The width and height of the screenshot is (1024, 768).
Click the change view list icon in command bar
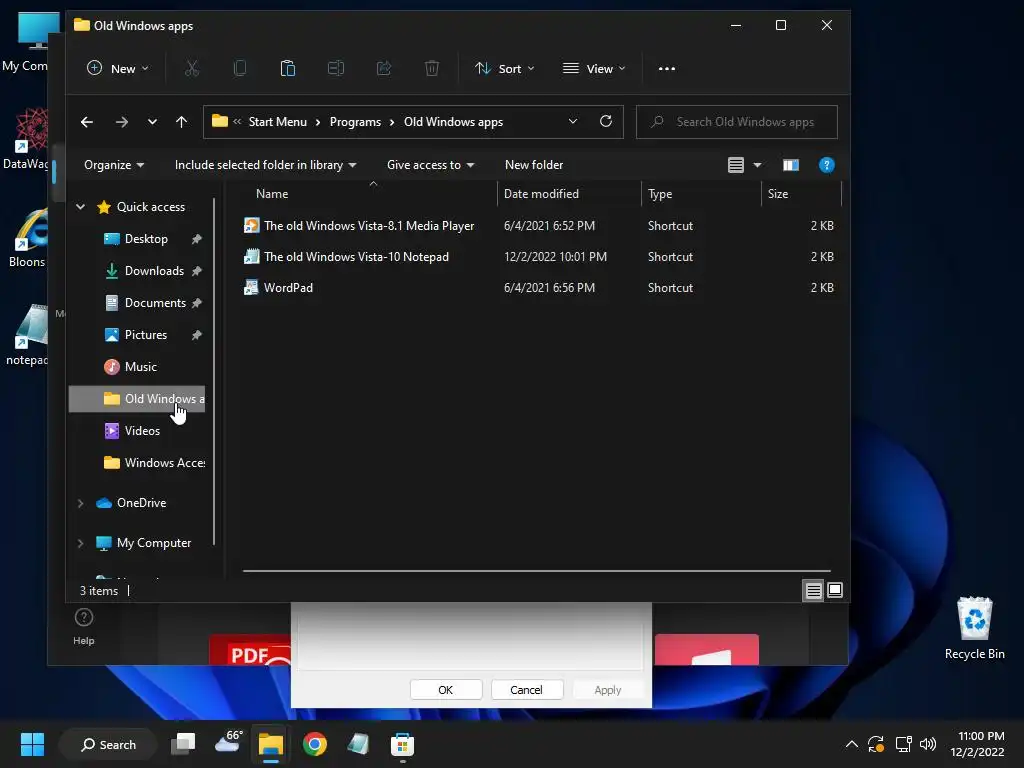click(736, 165)
